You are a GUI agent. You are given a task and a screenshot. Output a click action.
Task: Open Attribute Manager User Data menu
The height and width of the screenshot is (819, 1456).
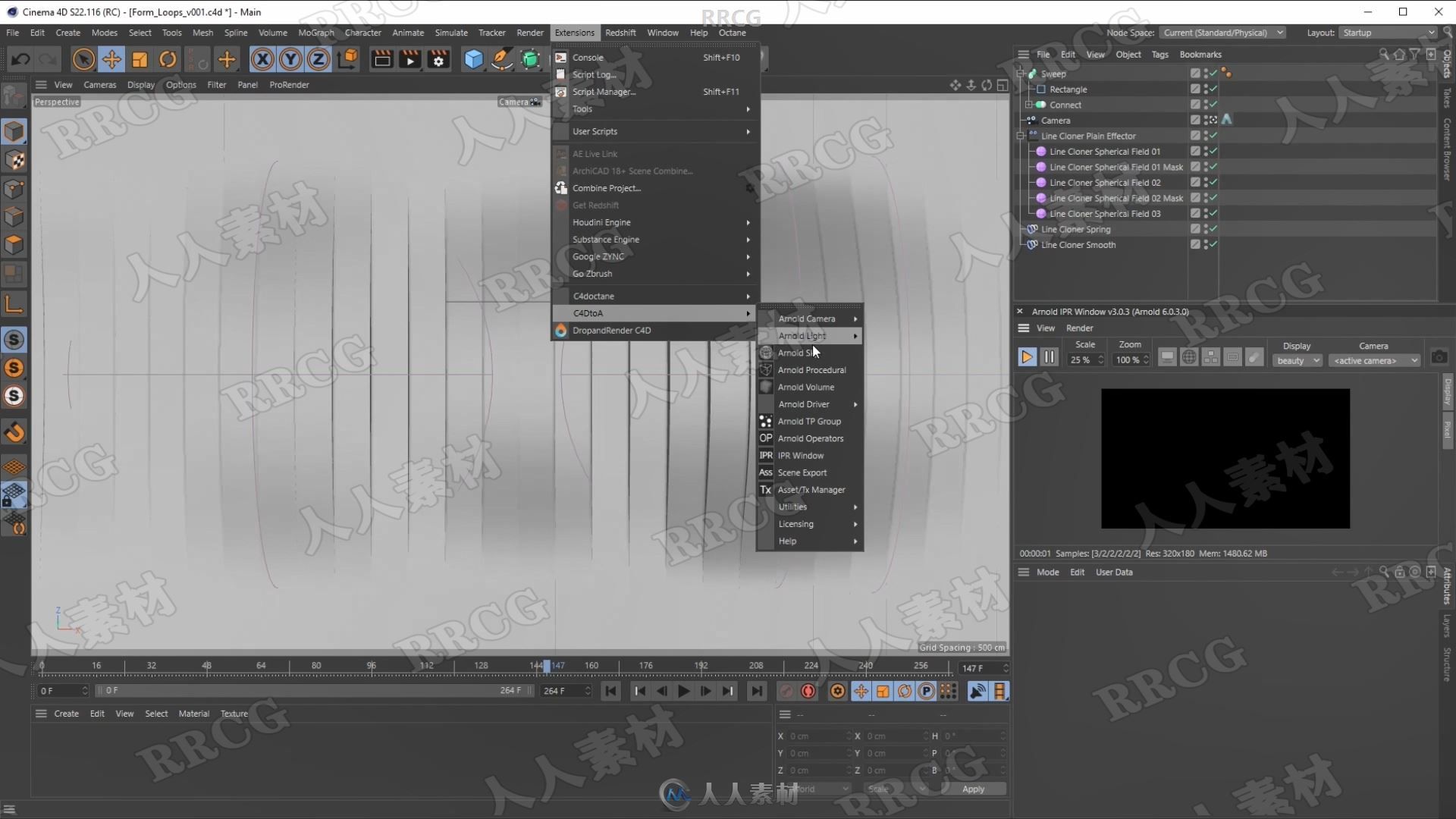click(1114, 573)
